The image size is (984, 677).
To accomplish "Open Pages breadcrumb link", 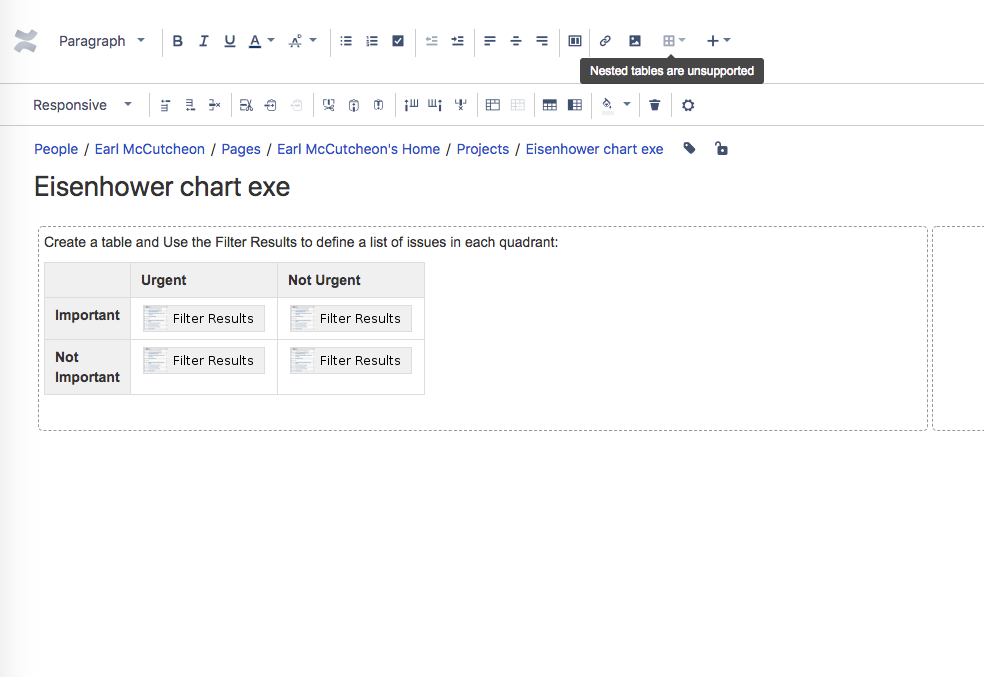I will coord(241,149).
